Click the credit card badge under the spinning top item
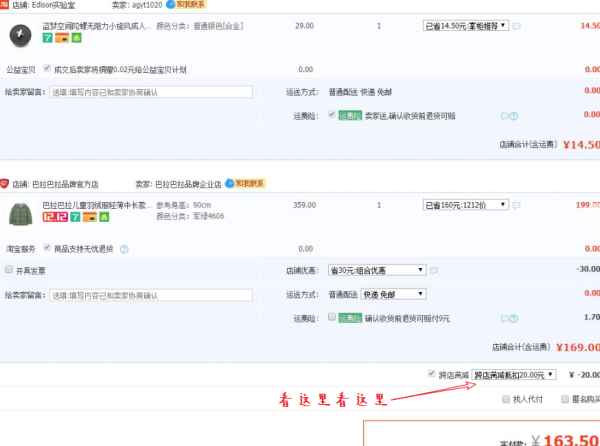Viewport: 600px width, 446px height. pyautogui.click(x=62, y=37)
